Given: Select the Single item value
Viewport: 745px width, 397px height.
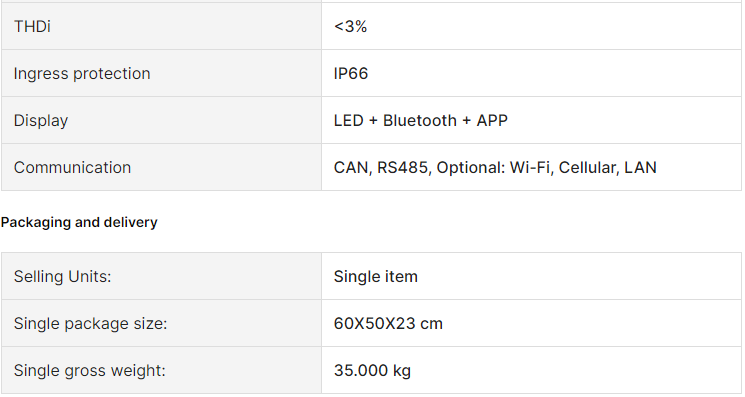Looking at the screenshot, I should pyautogui.click(x=375, y=276).
